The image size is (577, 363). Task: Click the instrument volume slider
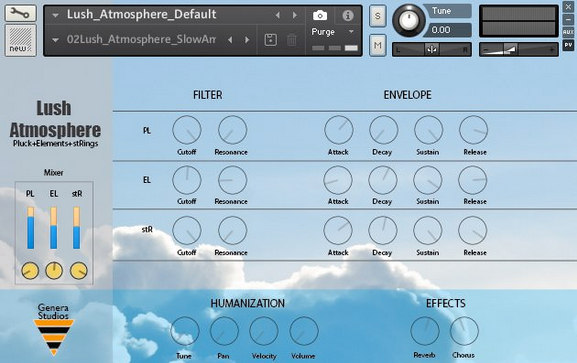518,49
